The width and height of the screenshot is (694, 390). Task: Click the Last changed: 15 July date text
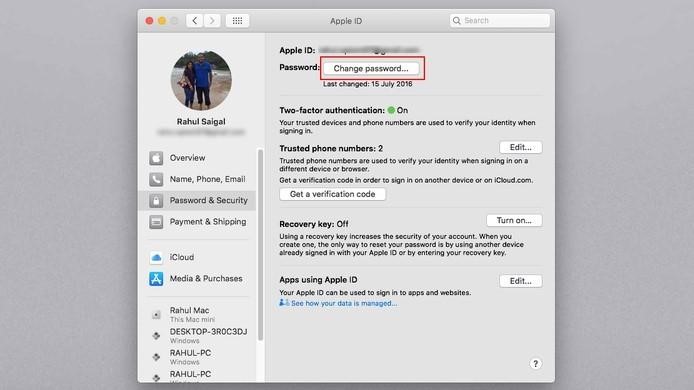[367, 84]
